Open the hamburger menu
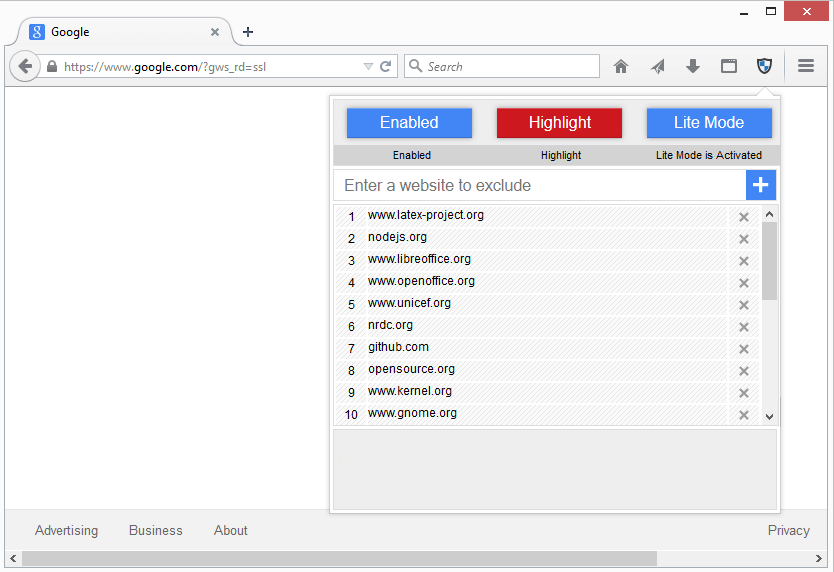Image resolution: width=834 pixels, height=572 pixels. pyautogui.click(x=806, y=66)
